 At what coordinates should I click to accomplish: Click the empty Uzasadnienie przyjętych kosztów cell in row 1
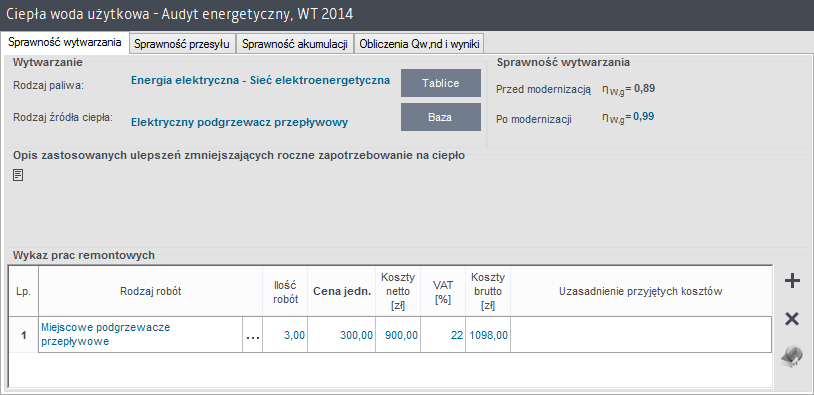(x=641, y=335)
